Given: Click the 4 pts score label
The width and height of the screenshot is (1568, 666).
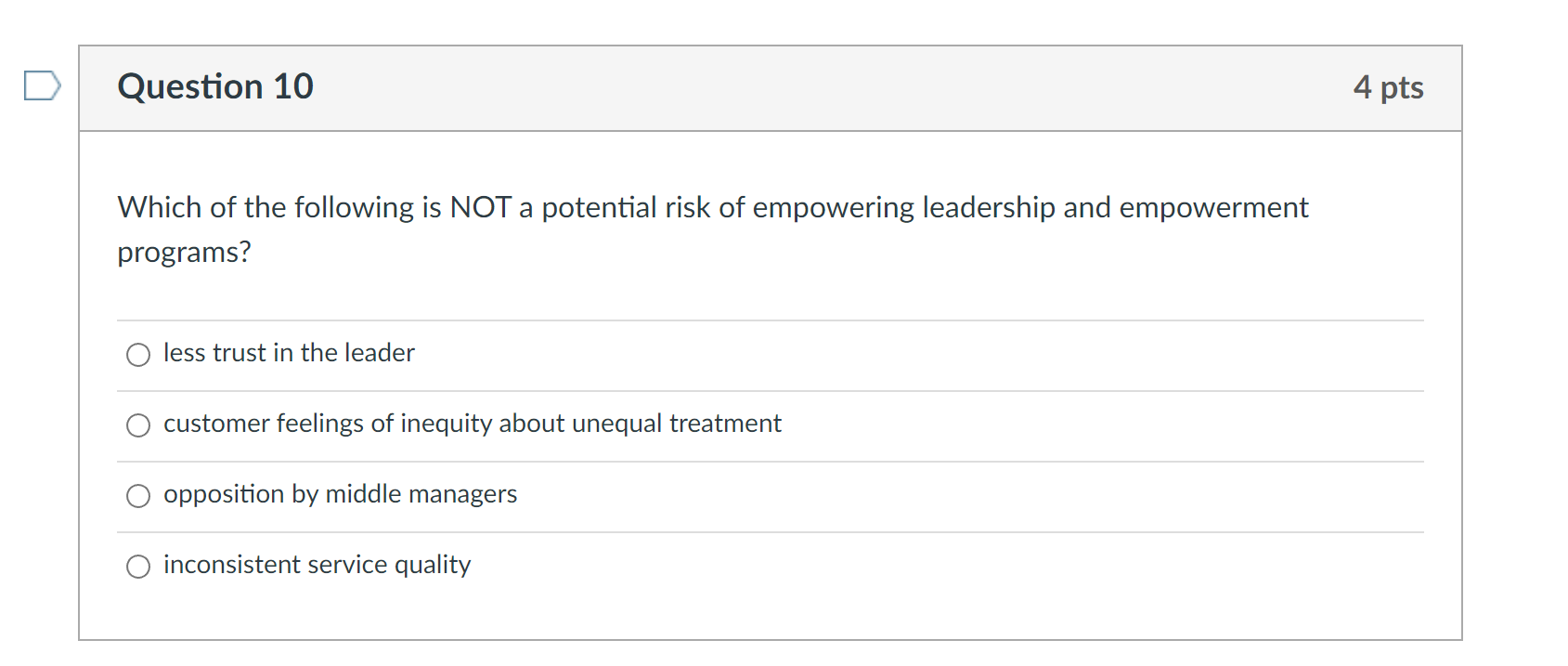Looking at the screenshot, I should [1388, 87].
